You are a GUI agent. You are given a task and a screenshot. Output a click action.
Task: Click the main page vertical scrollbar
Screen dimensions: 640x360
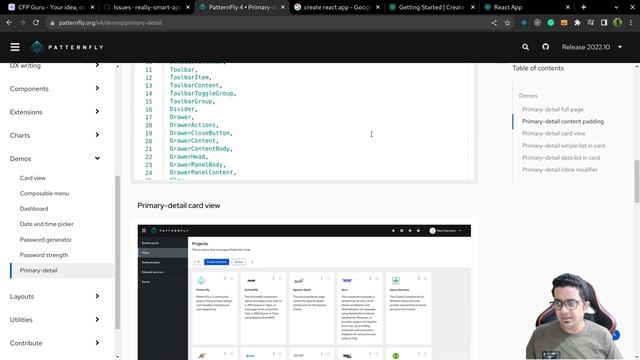tap(637, 181)
